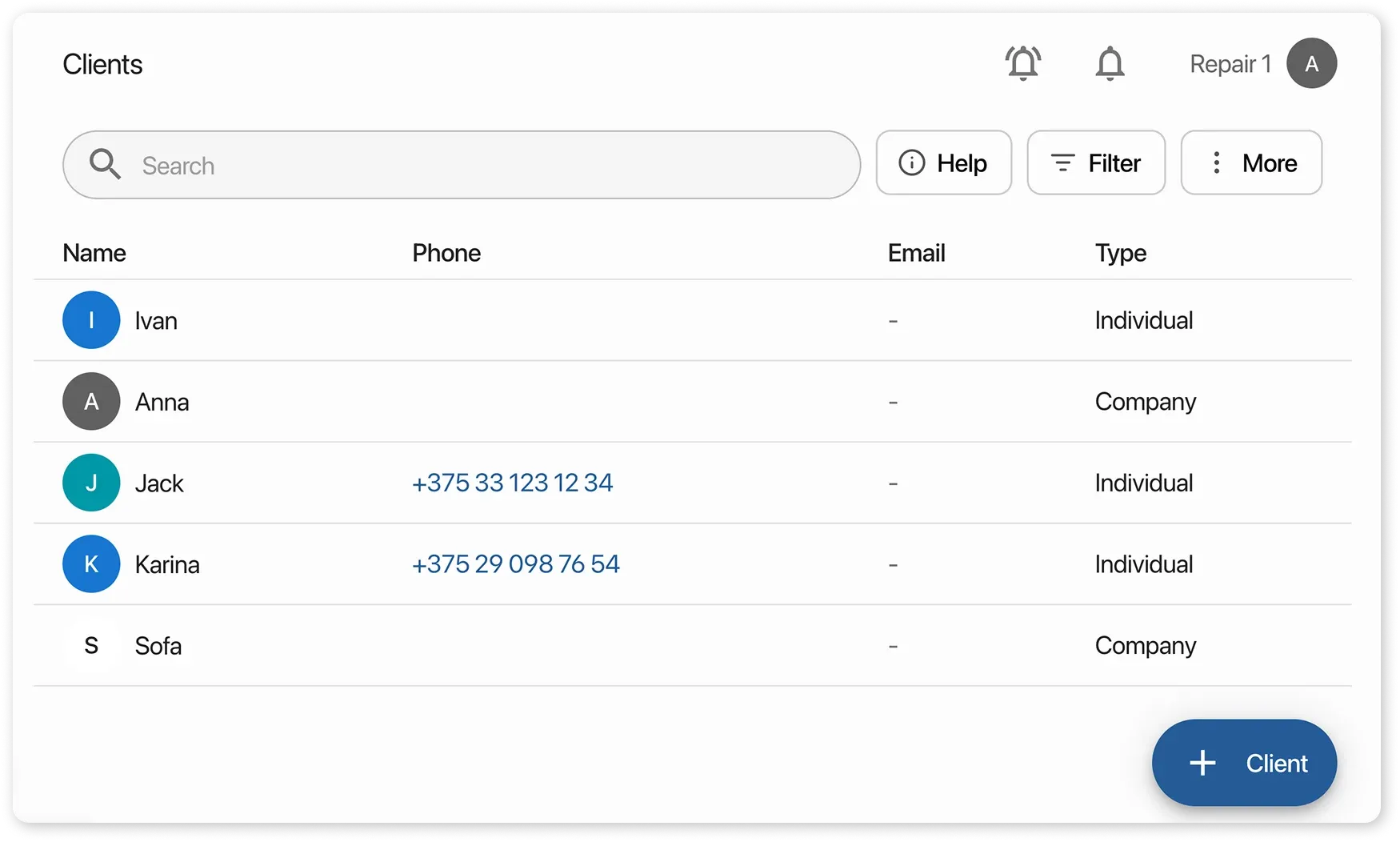
Task: Call Jack's phone number +375 33 123 12 34
Action: (512, 483)
